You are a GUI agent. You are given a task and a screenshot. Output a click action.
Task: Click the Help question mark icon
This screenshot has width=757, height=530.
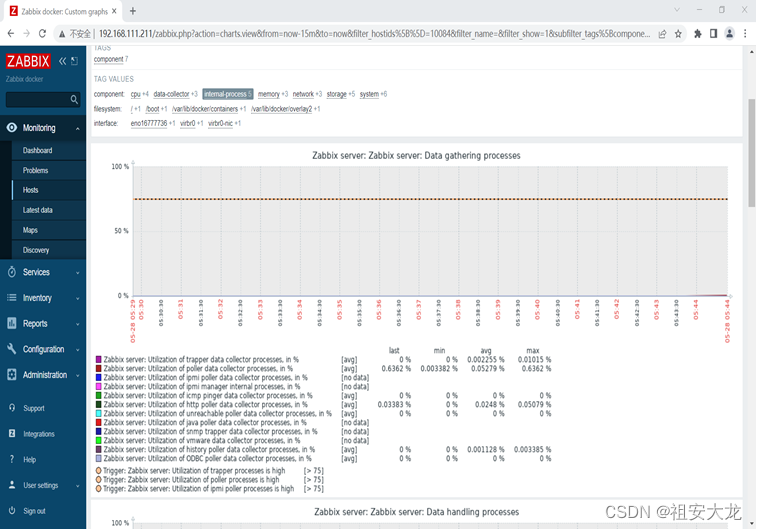point(12,459)
